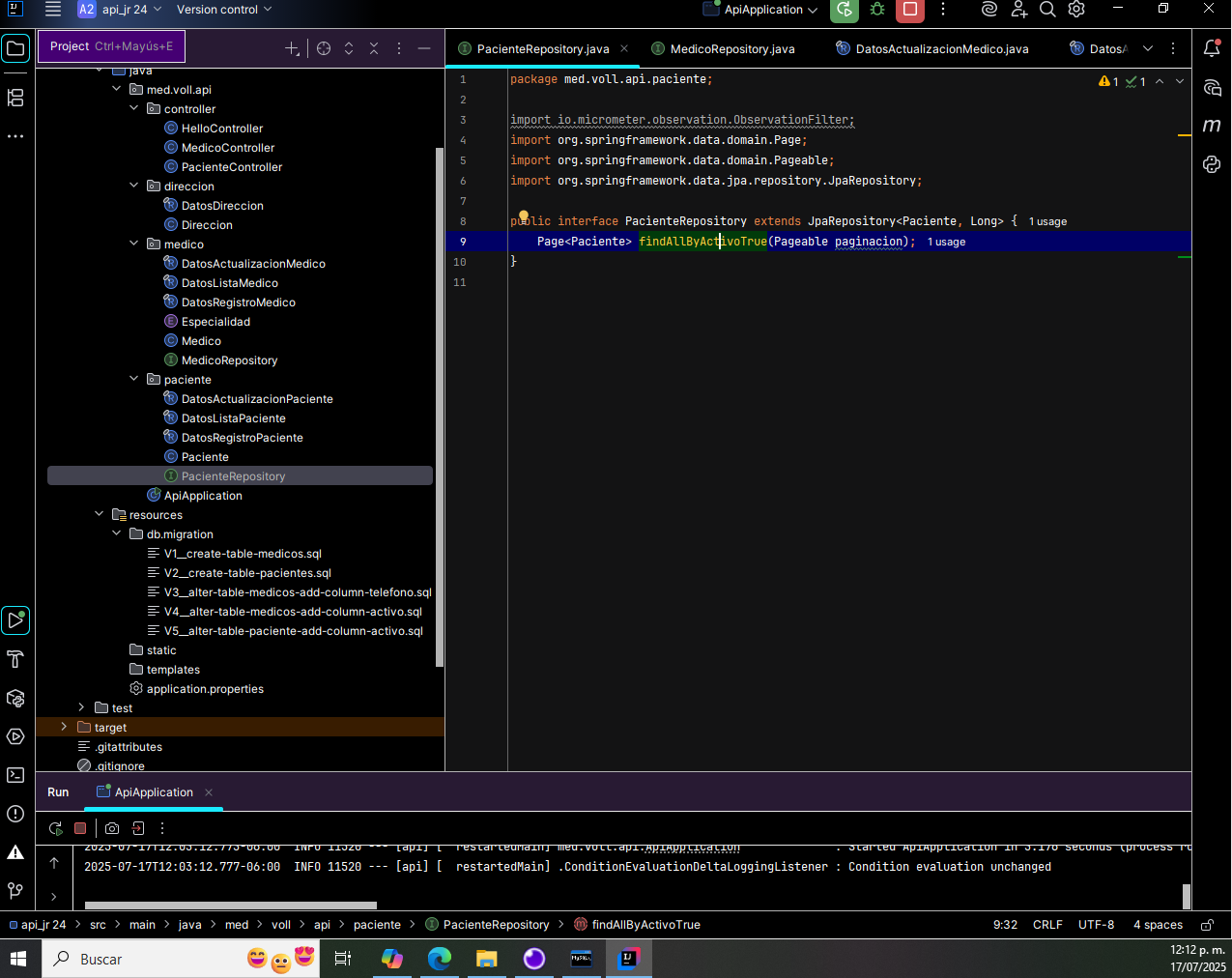Screen dimensions: 1232x978
Task: Rerun ApiApplication with the green run button
Action: (845, 10)
